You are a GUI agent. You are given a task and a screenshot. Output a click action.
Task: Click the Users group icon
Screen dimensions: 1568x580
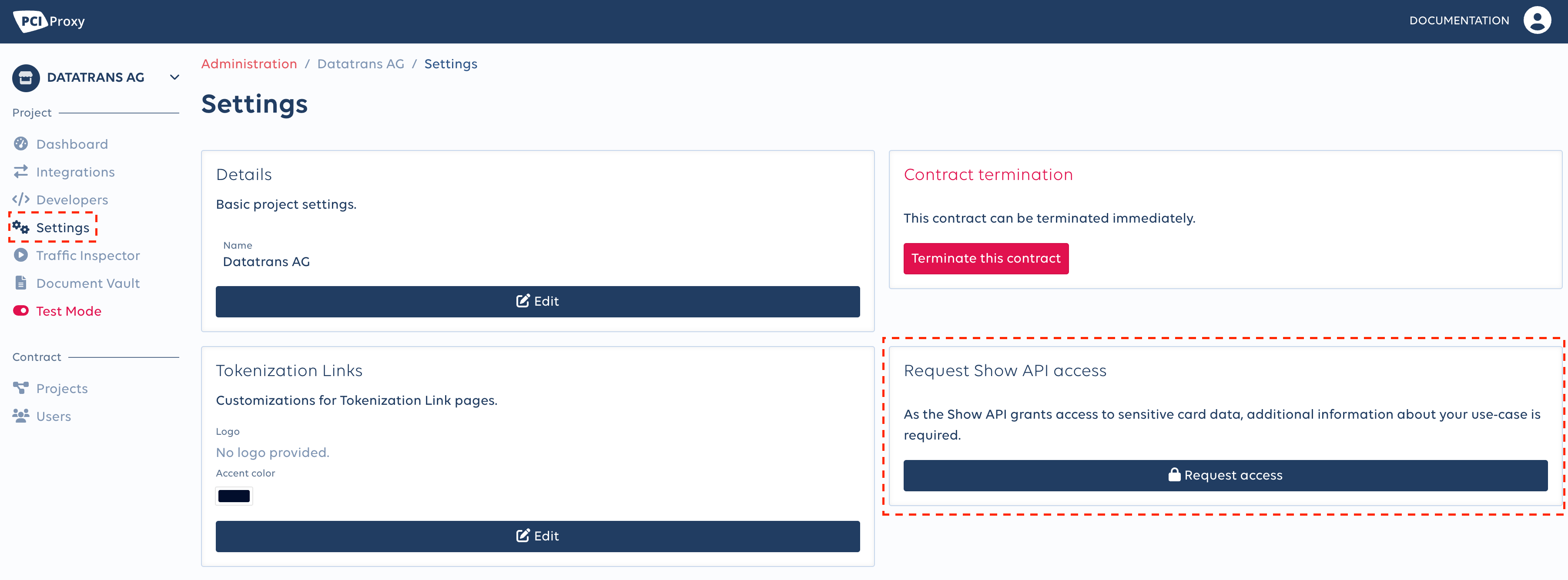tap(21, 416)
